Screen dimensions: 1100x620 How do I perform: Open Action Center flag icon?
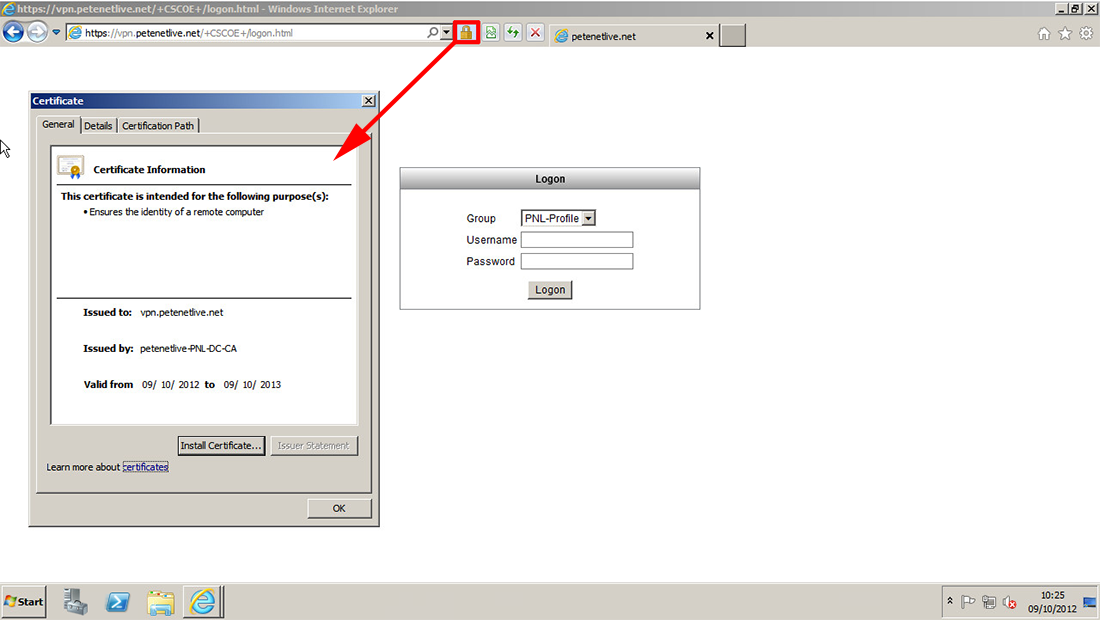968,602
